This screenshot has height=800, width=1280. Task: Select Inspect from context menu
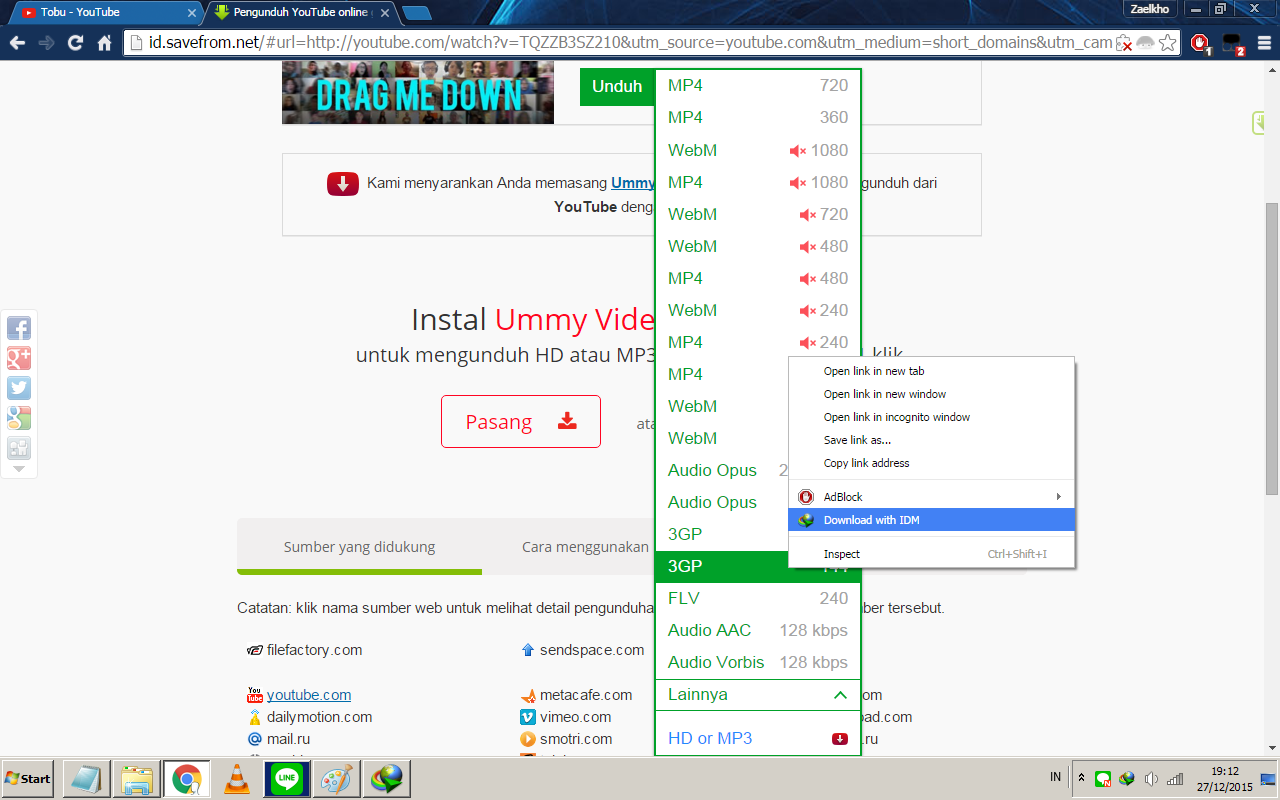(931, 554)
